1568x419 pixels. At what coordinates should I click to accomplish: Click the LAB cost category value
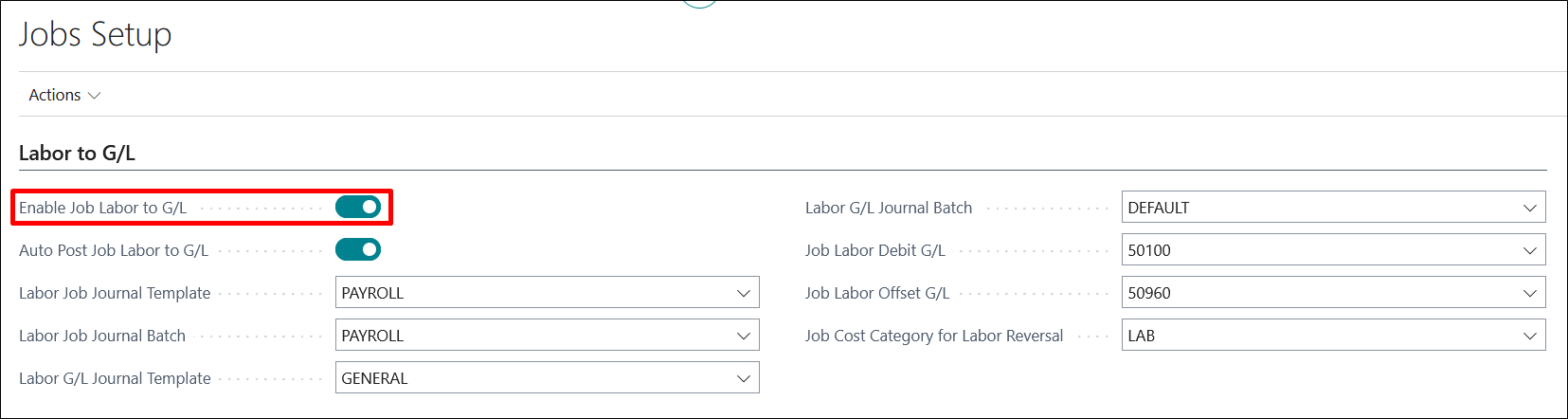(1142, 336)
